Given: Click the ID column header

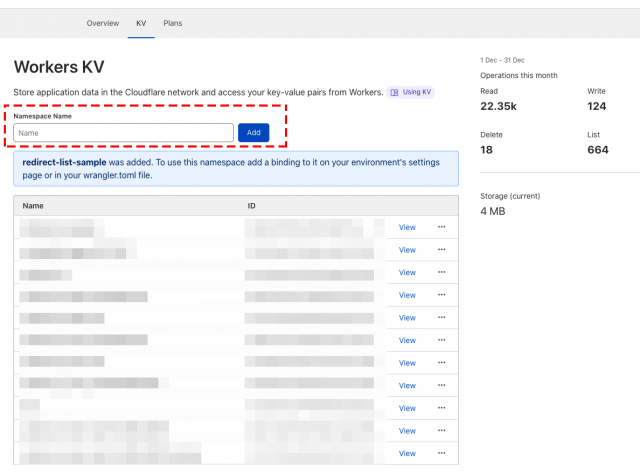Looking at the screenshot, I should pyautogui.click(x=251, y=206).
